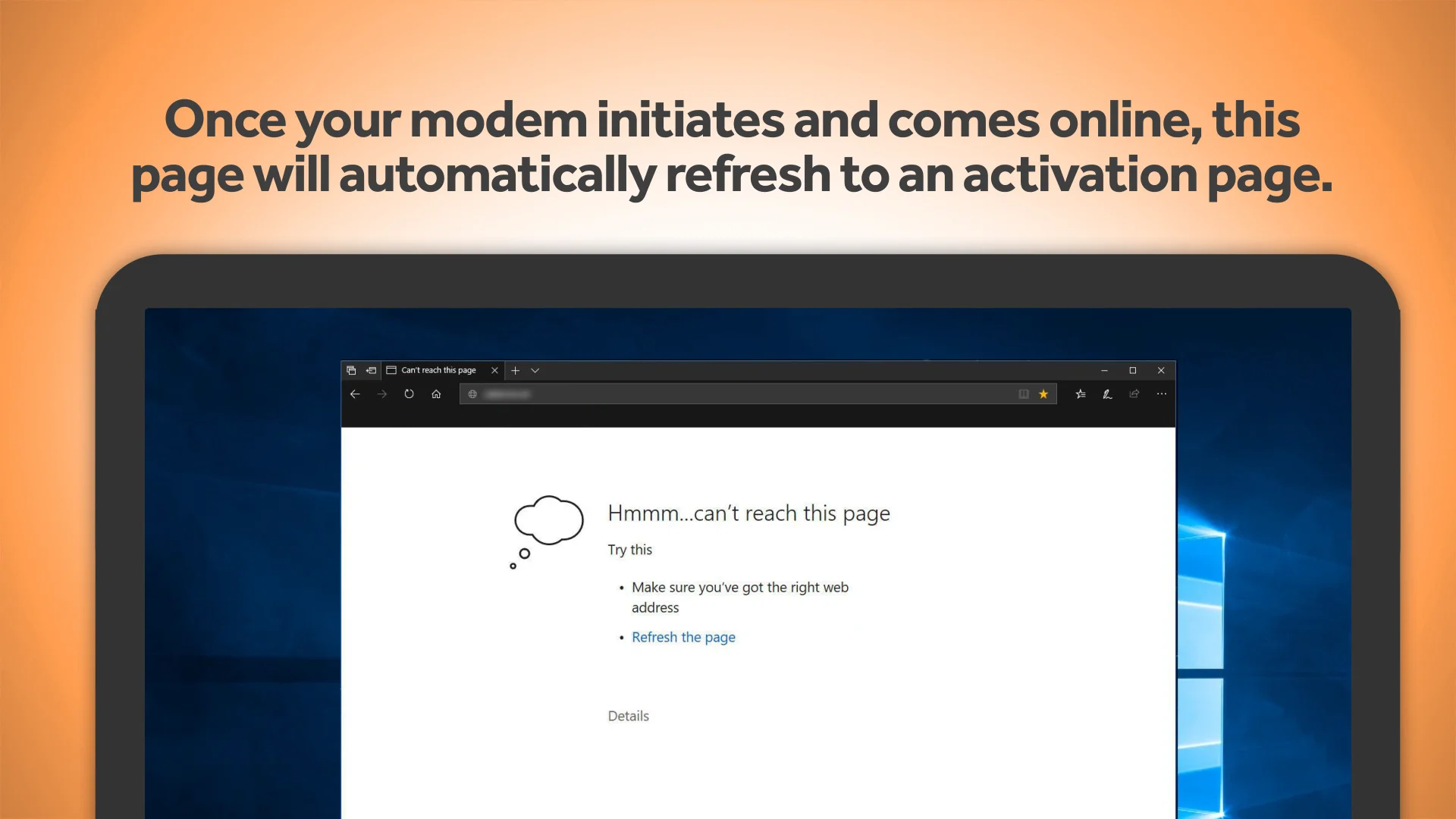Screen dimensions: 1456x819
Task: Click the Share page icon
Action: (1134, 394)
